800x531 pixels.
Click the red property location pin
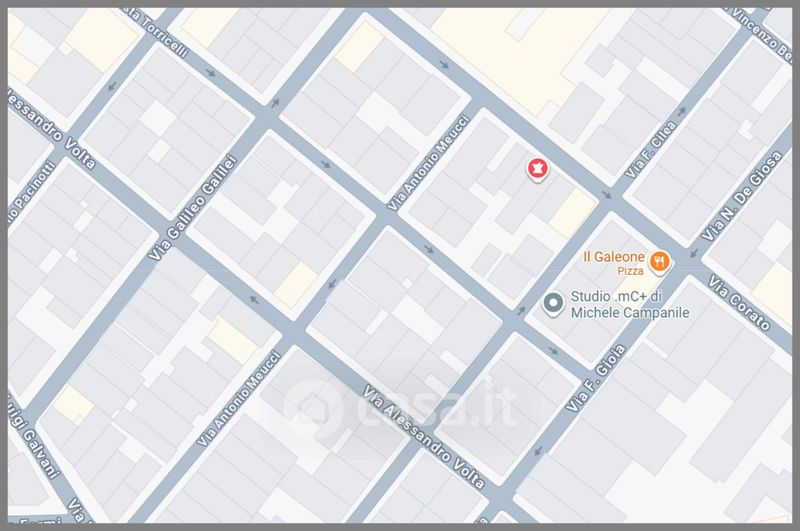(537, 168)
